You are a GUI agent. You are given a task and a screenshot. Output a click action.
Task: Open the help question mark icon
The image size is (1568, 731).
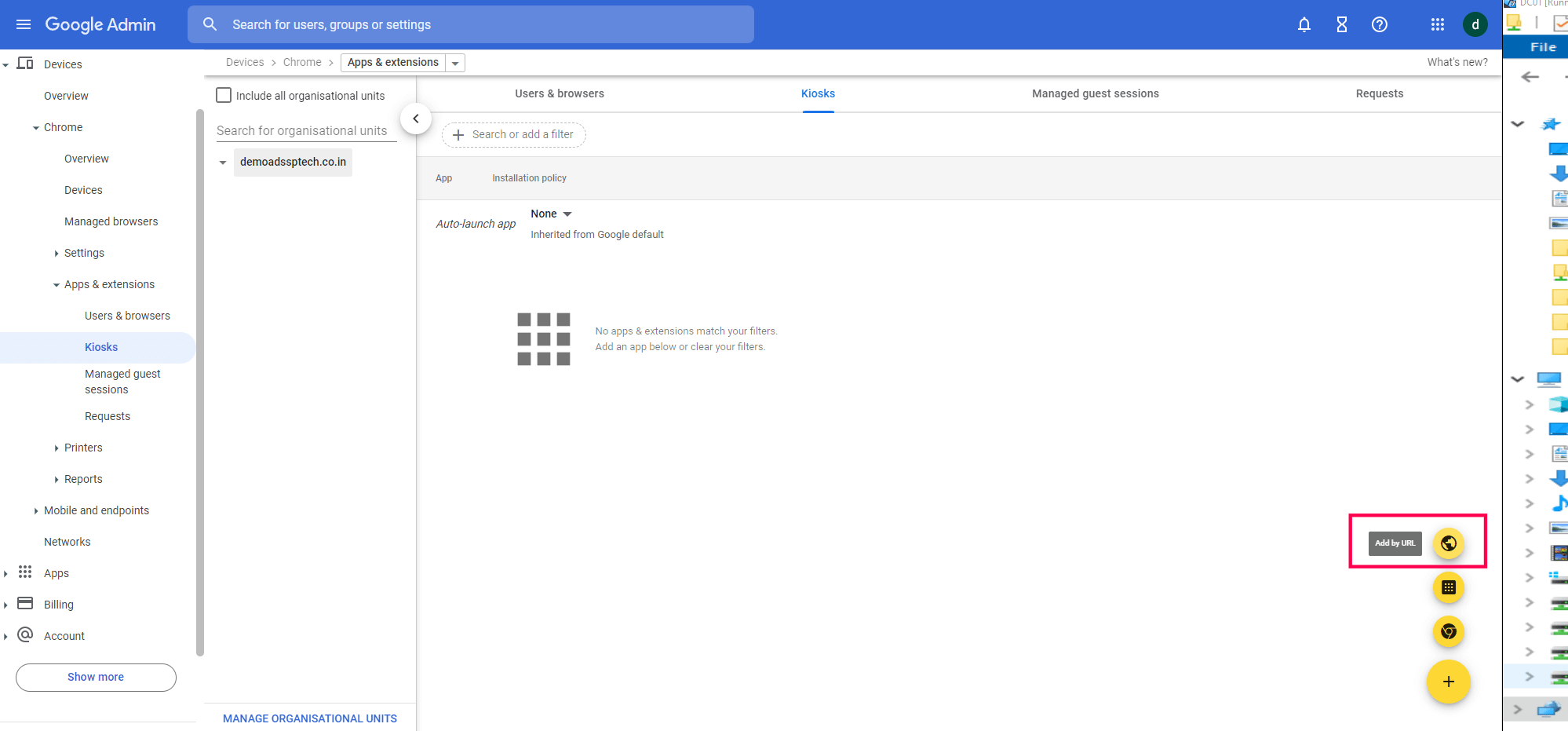1380,24
